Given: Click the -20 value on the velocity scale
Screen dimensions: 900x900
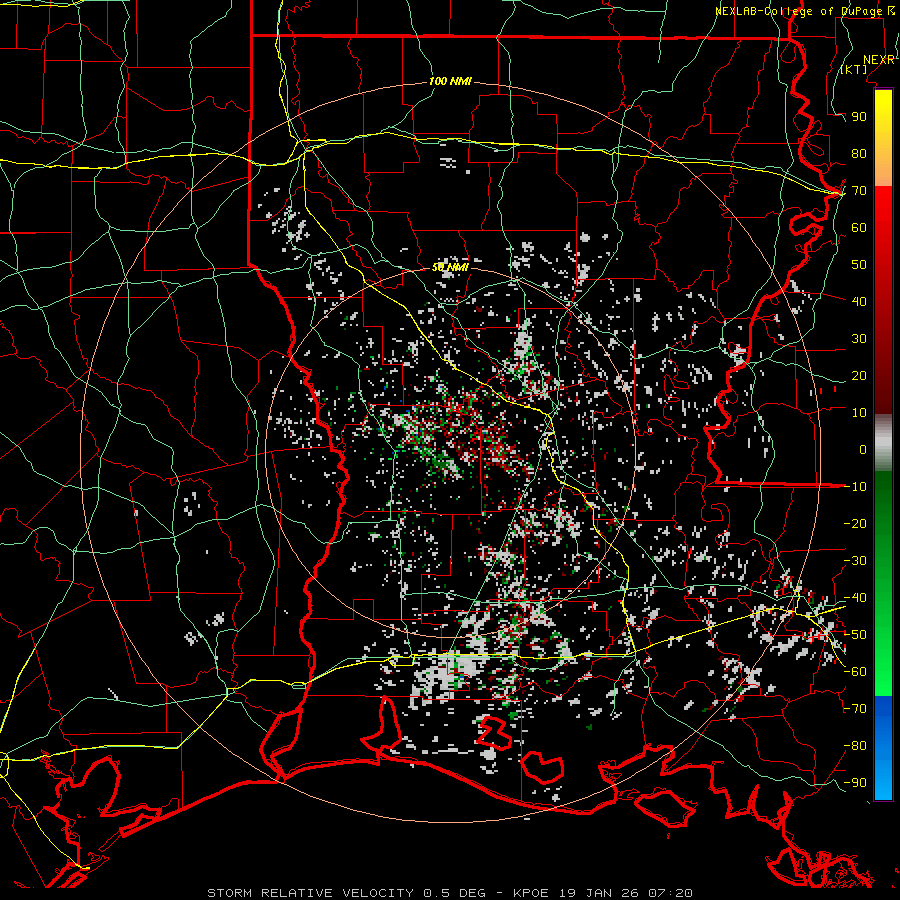Looking at the screenshot, I should [855, 523].
